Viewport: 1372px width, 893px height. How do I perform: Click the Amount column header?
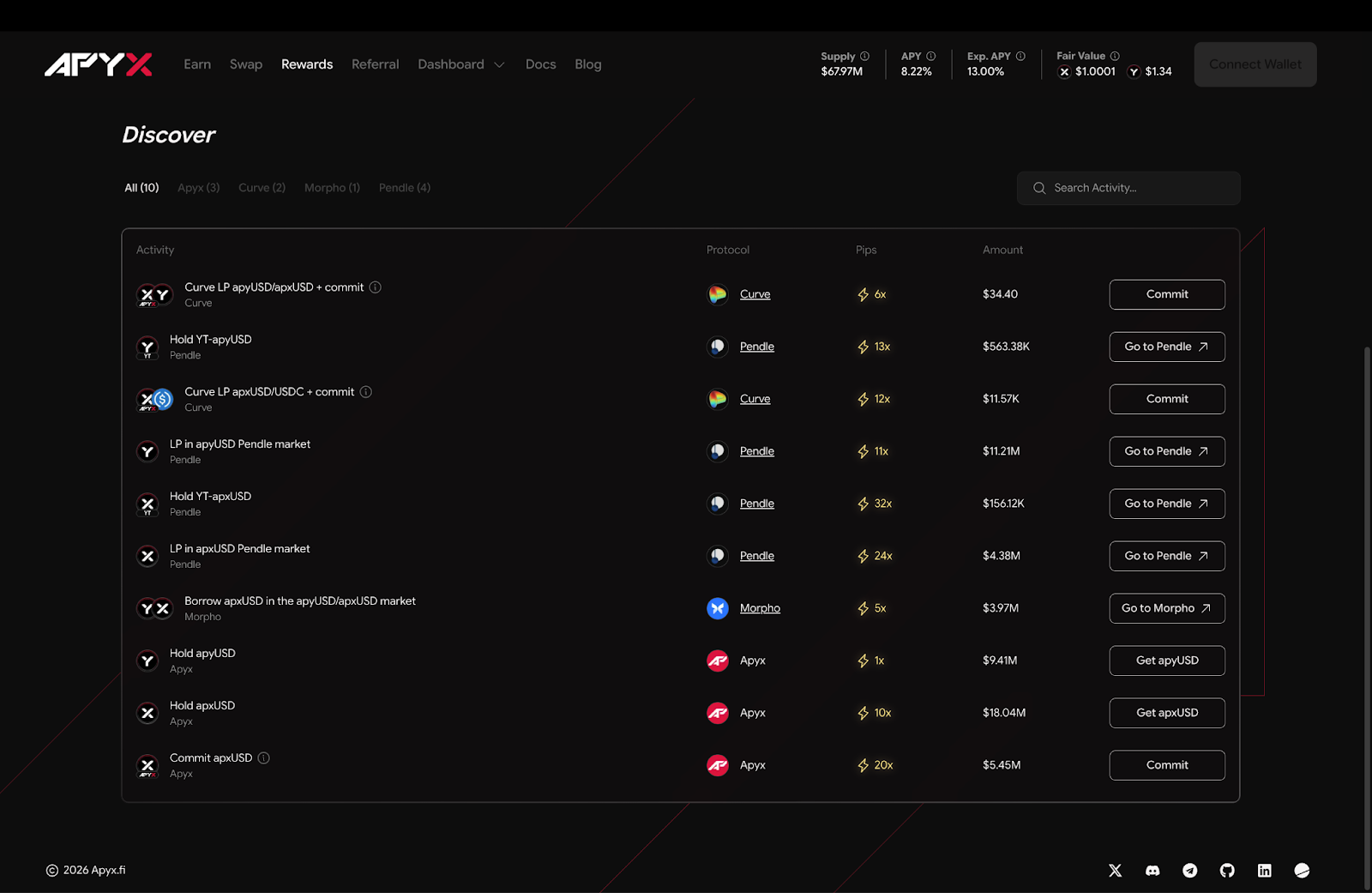[1002, 250]
